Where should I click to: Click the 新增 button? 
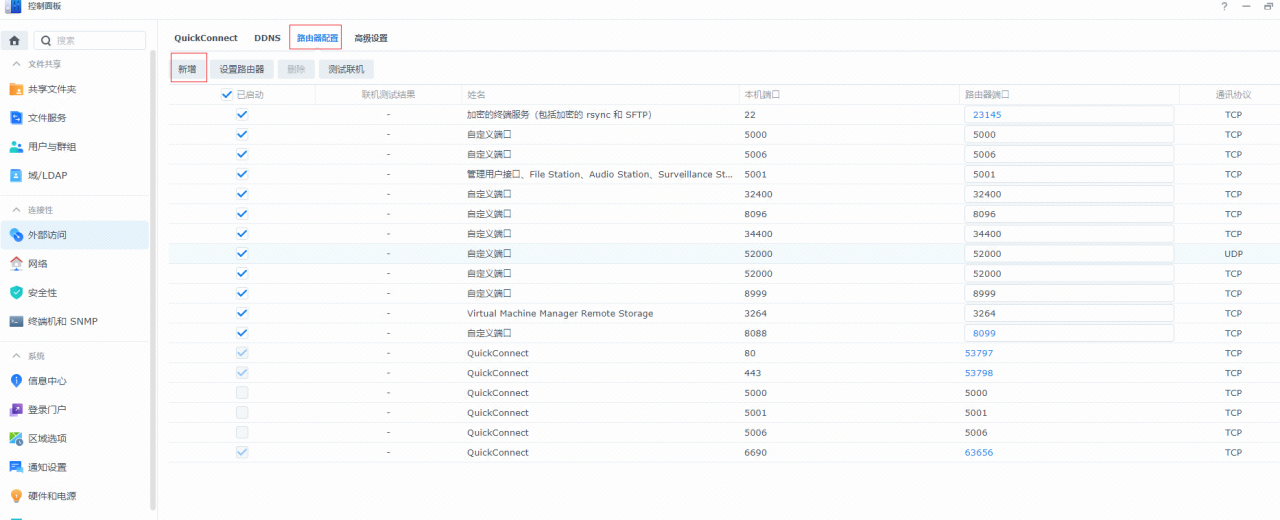point(188,69)
